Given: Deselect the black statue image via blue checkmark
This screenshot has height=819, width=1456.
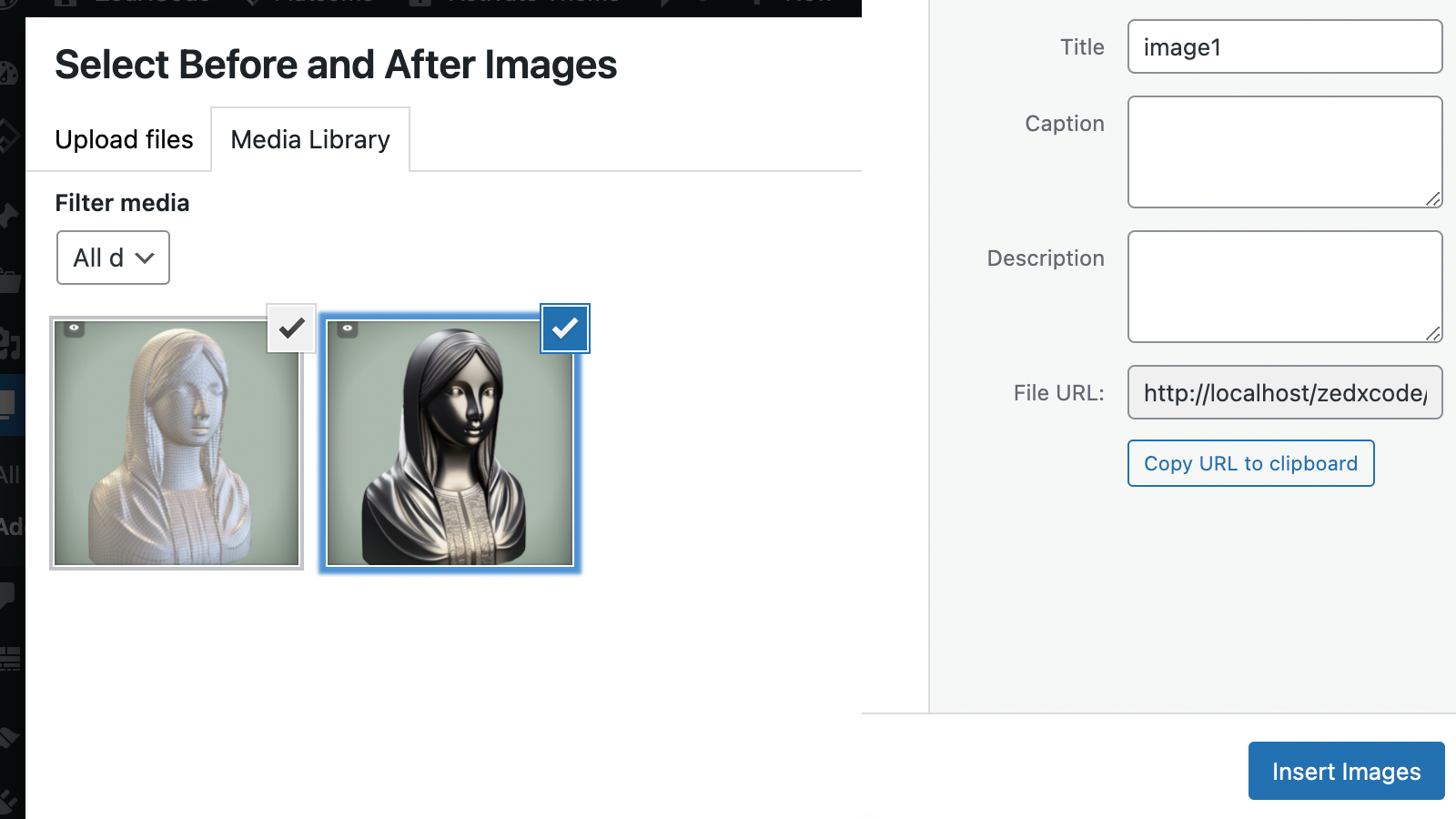Looking at the screenshot, I should (565, 329).
